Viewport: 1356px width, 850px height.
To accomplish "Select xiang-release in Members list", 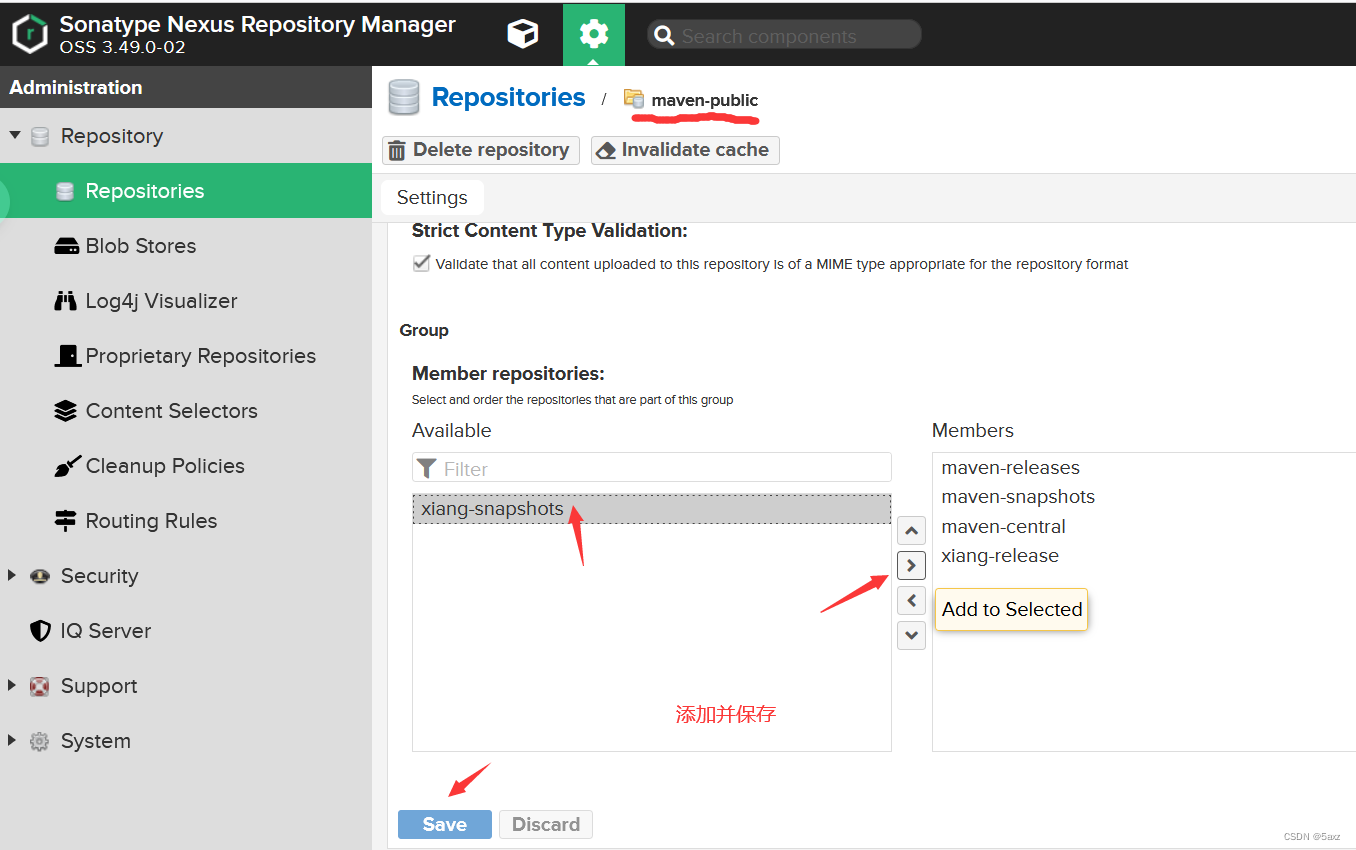I will pos(1144,556).
